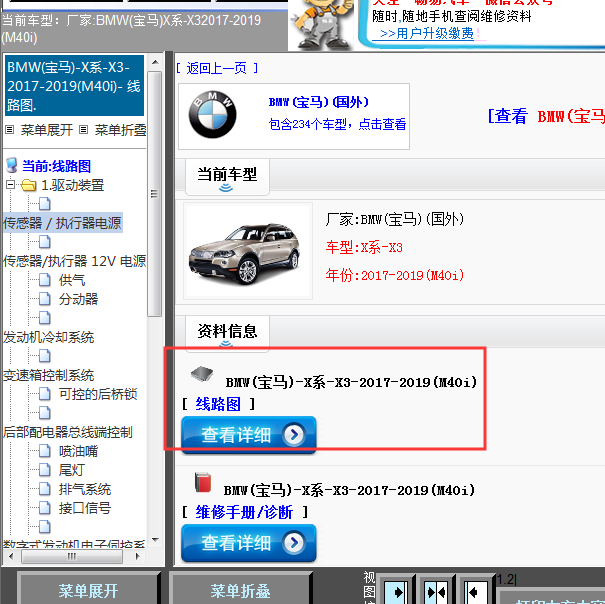The height and width of the screenshot is (604, 605).
Task: Click the document icon next to 排气系统
Action: [x=45, y=489]
